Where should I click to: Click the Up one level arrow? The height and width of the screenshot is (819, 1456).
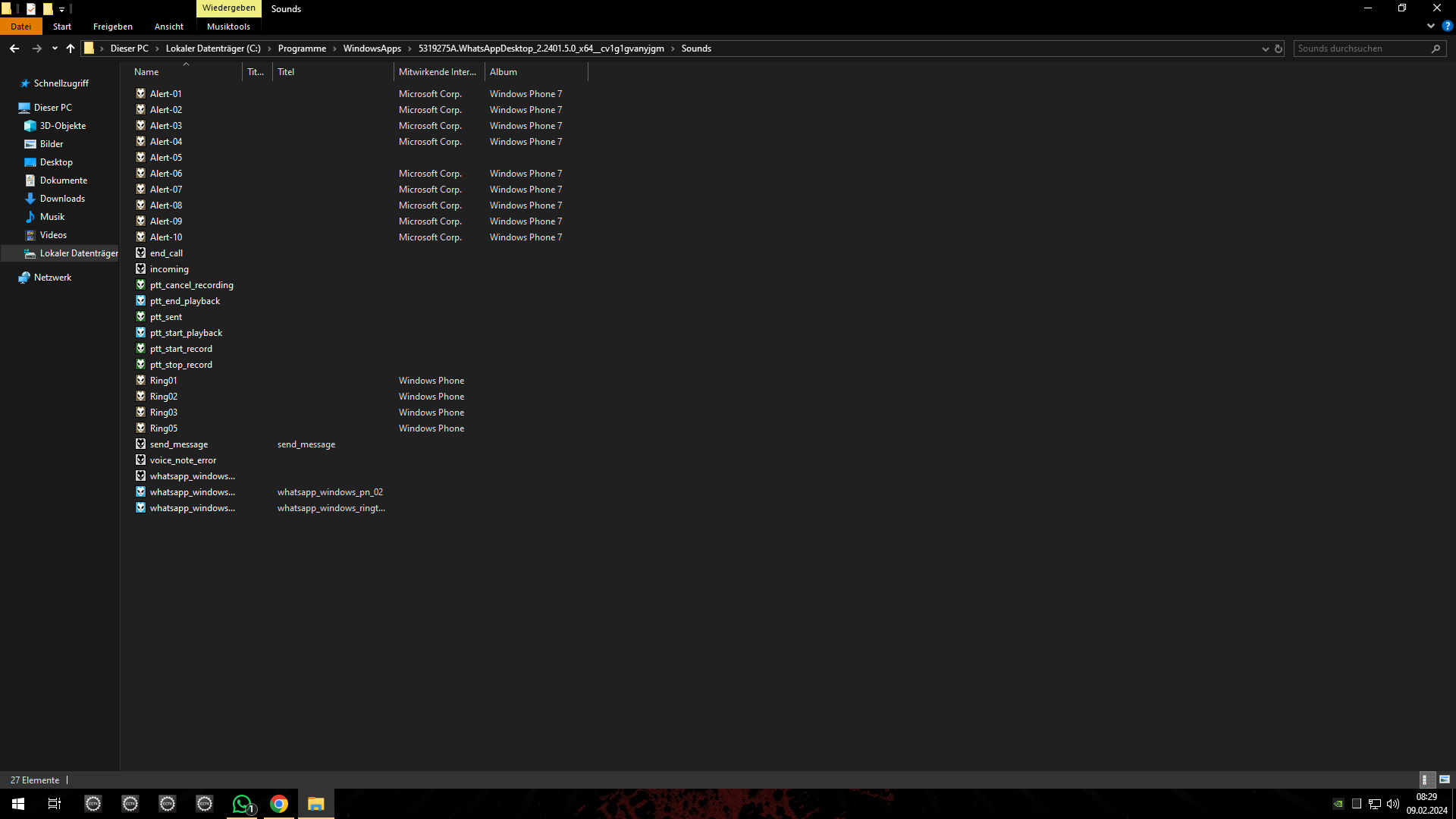point(71,49)
